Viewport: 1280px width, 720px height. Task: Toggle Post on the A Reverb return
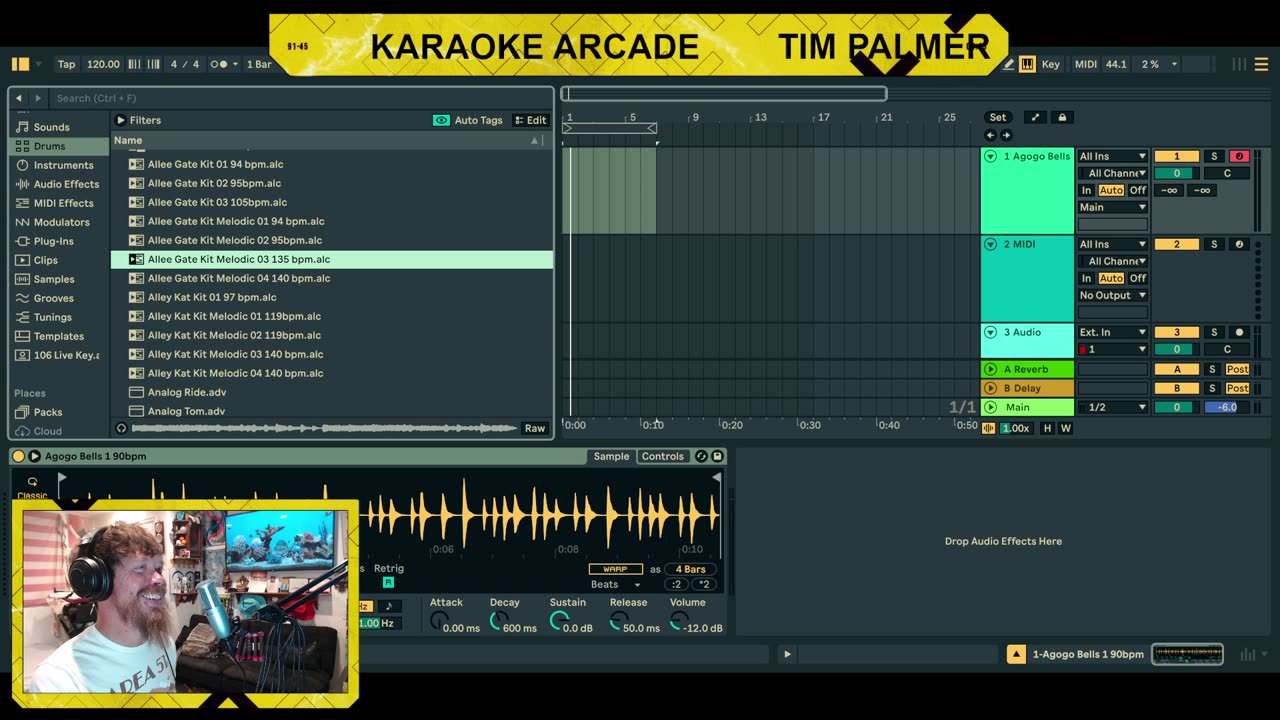(1238, 369)
